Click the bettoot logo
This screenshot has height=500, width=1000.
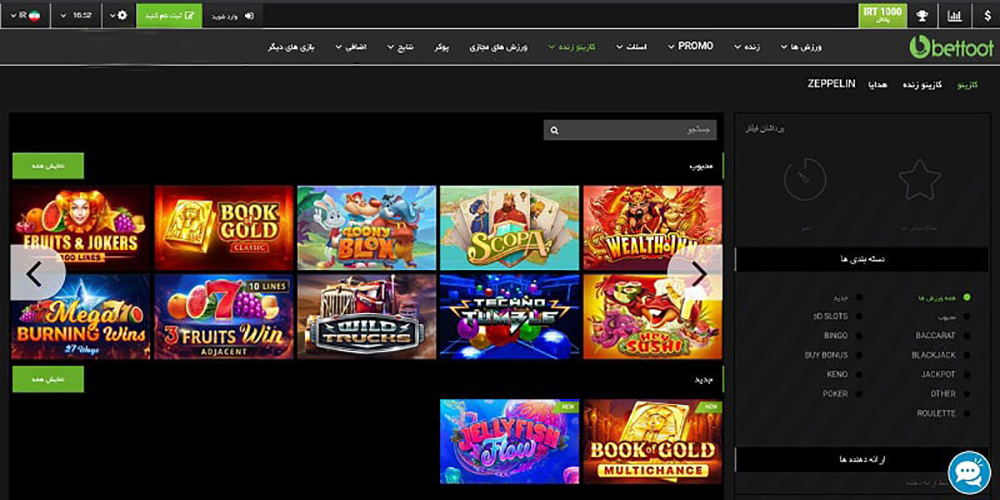coord(951,47)
